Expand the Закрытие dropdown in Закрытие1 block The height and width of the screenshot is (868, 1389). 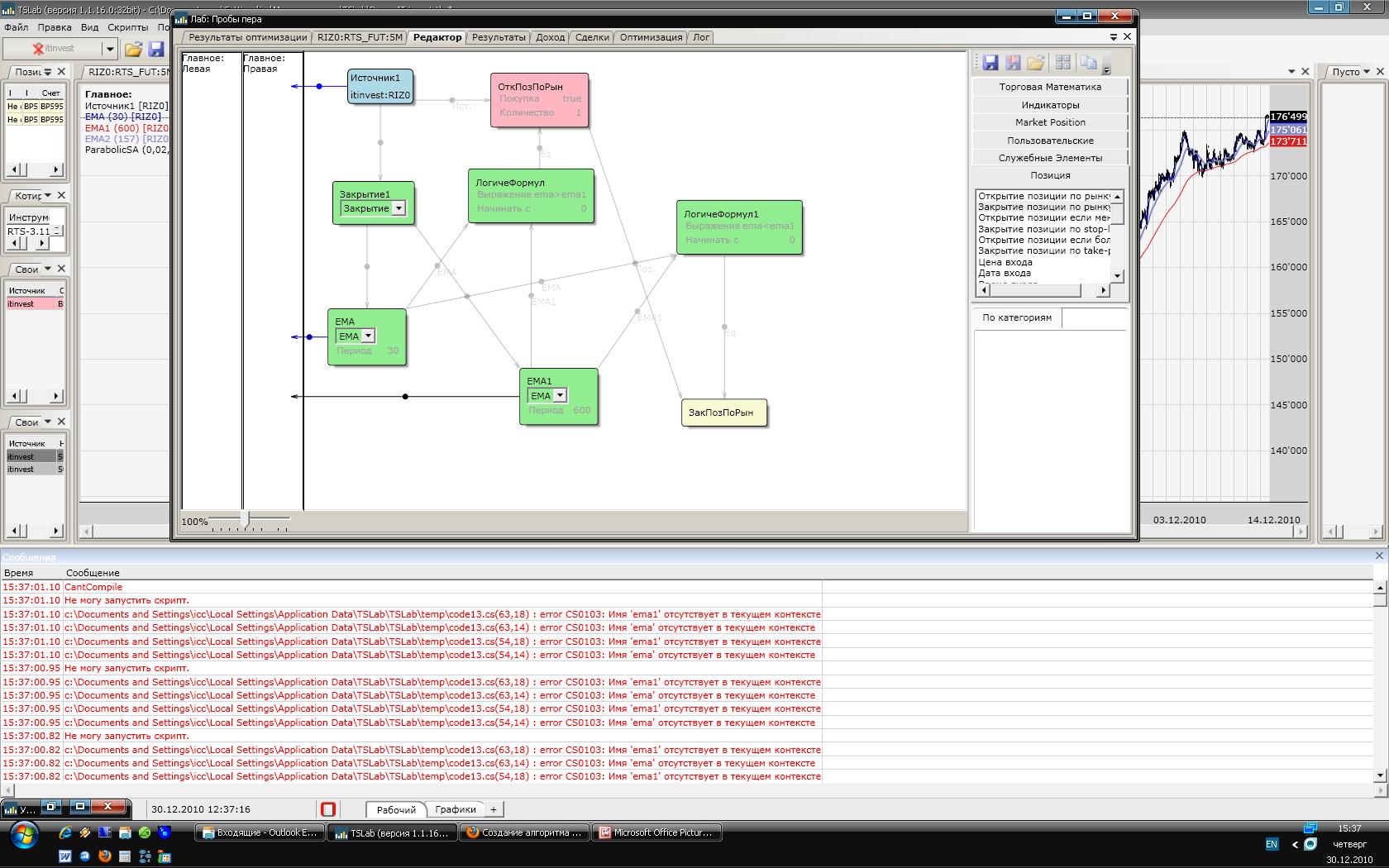click(399, 208)
